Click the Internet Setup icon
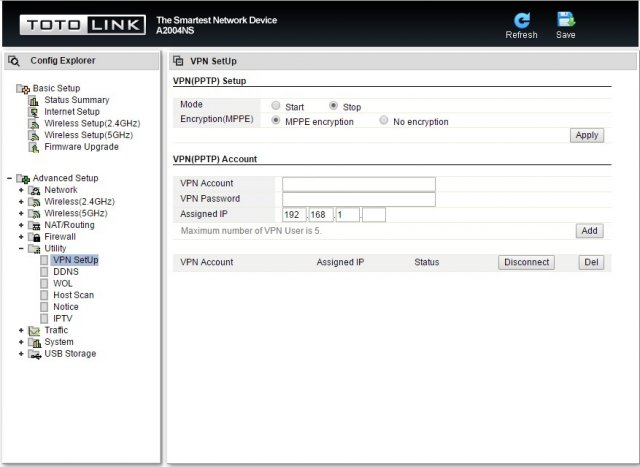Viewport: 640px width, 467px height. point(34,112)
